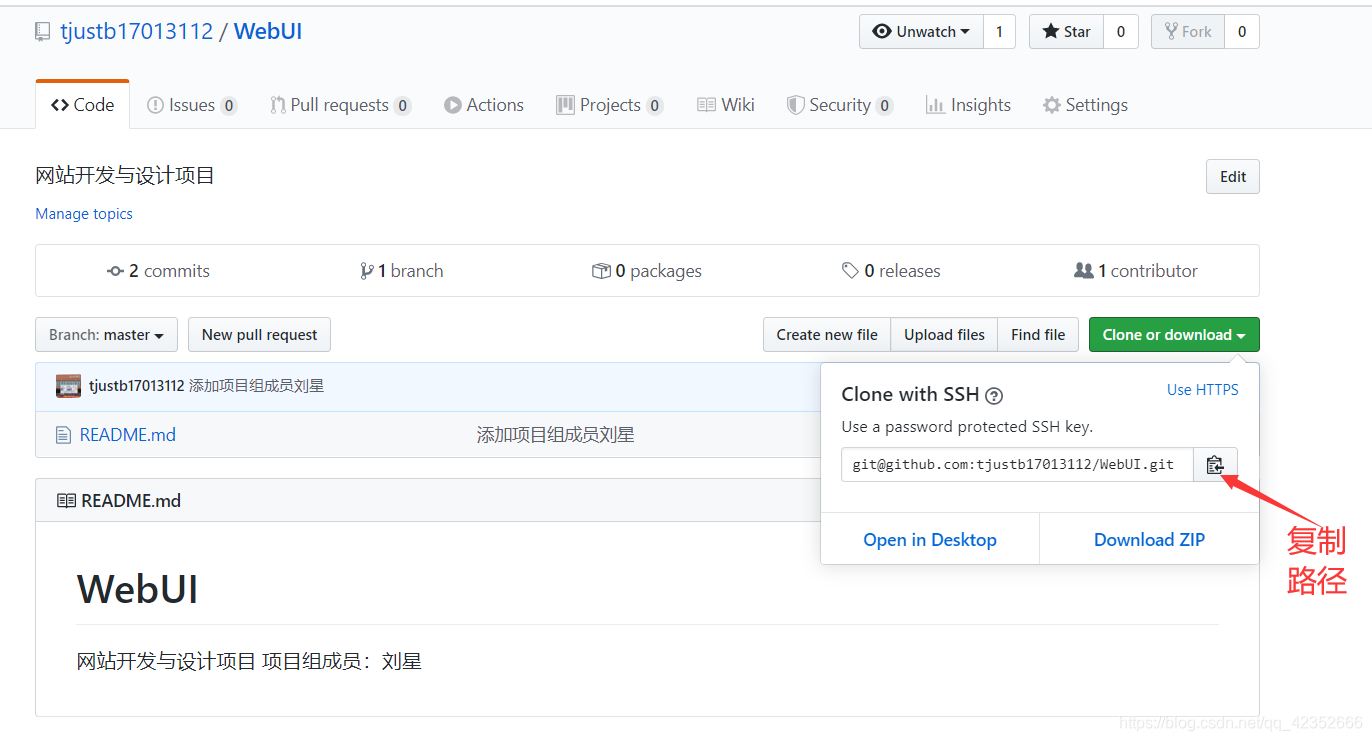
Task: Click the commits history icon
Action: 115,271
